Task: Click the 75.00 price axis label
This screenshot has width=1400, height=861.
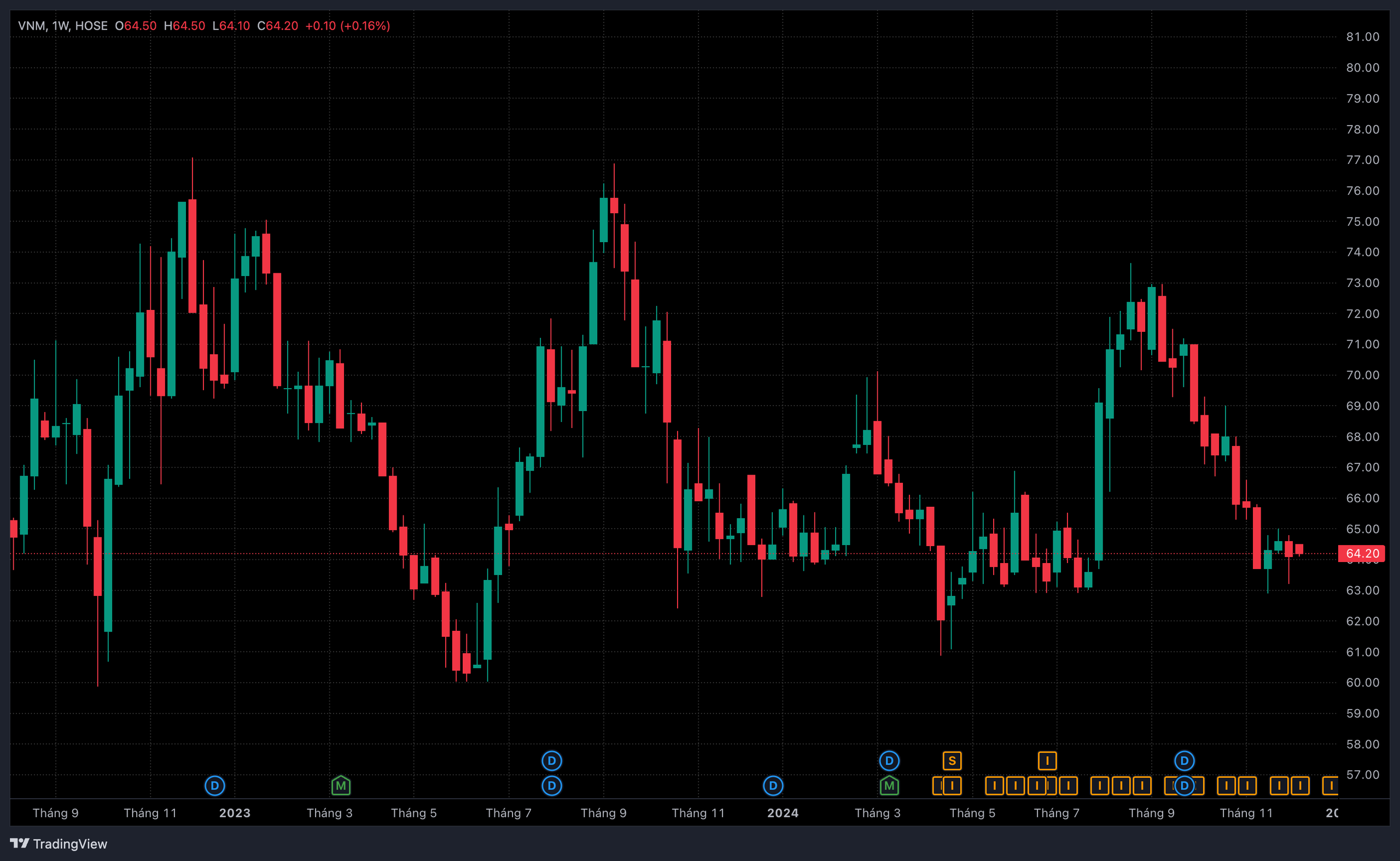Action: tap(1362, 221)
